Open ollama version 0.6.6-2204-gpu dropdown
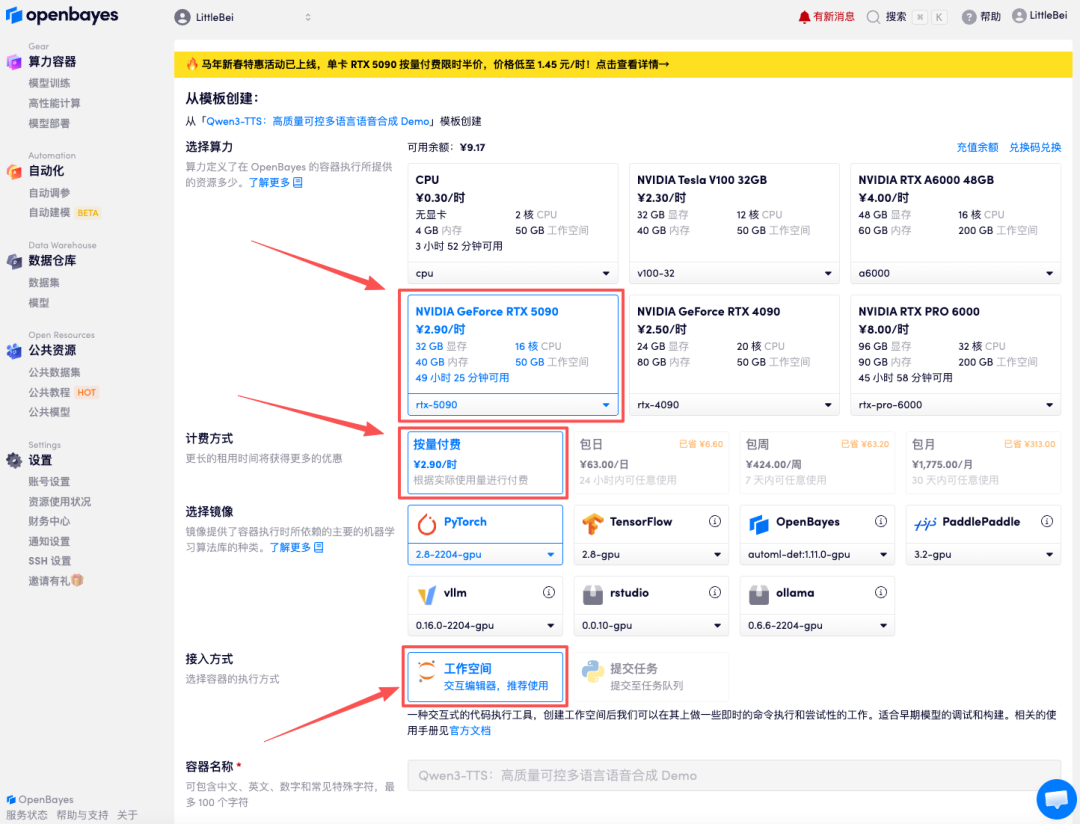 pyautogui.click(x=817, y=626)
